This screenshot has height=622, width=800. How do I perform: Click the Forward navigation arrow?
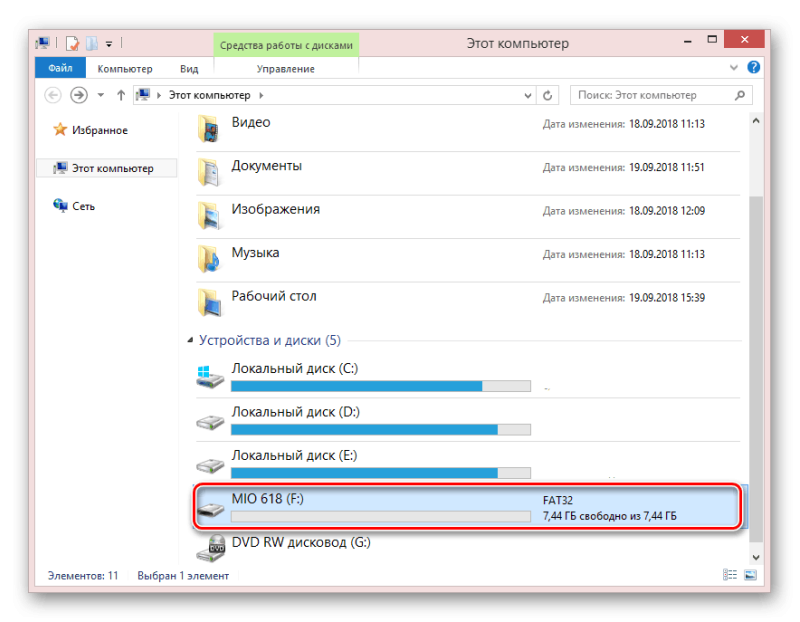79,95
